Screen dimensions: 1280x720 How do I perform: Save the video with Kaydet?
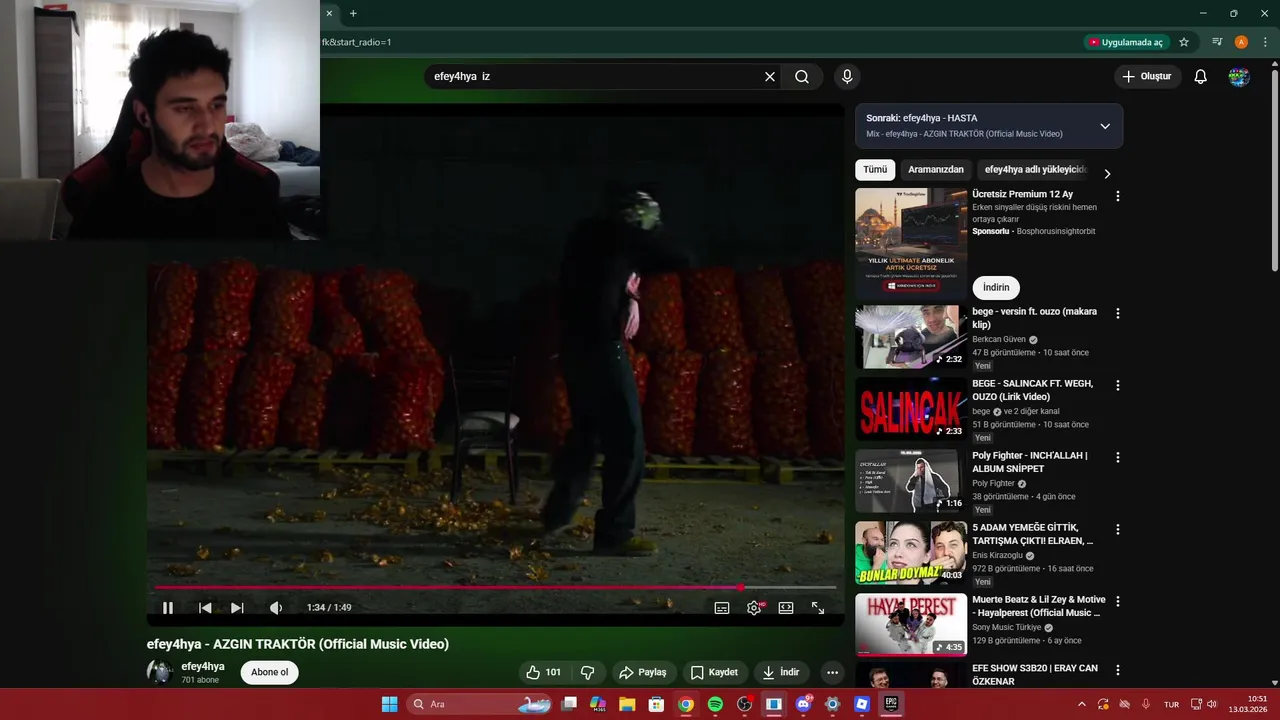coord(714,673)
